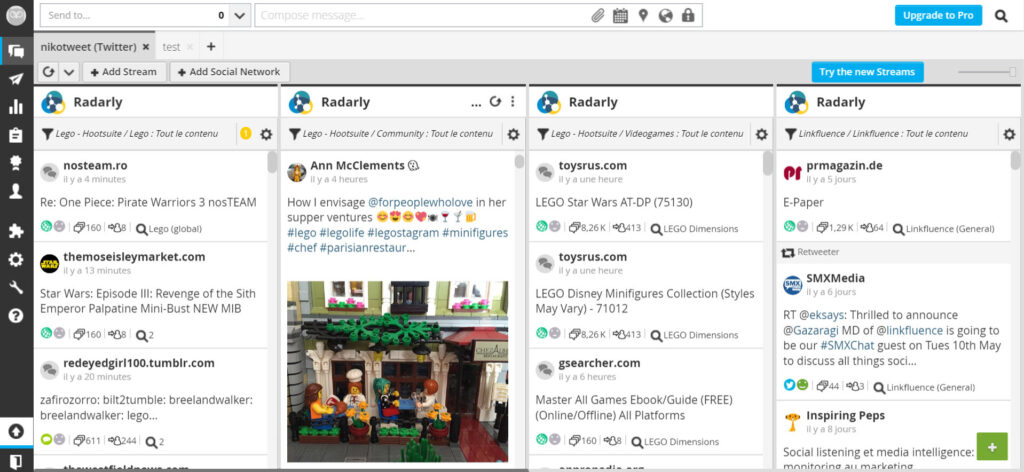
Task: Open the Contacts person icon in sidebar
Action: tap(16, 191)
